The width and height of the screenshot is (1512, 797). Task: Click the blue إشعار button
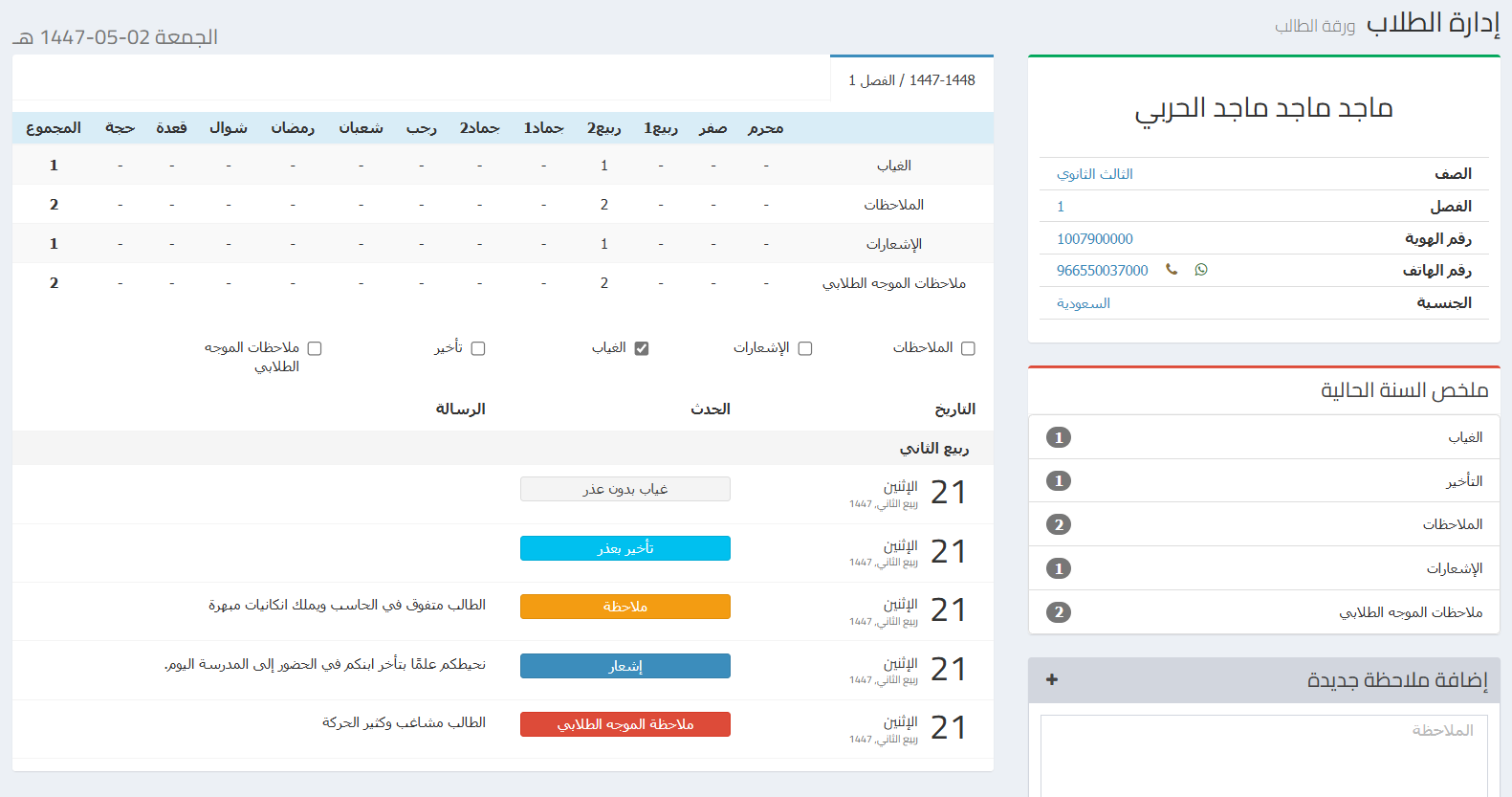(625, 666)
